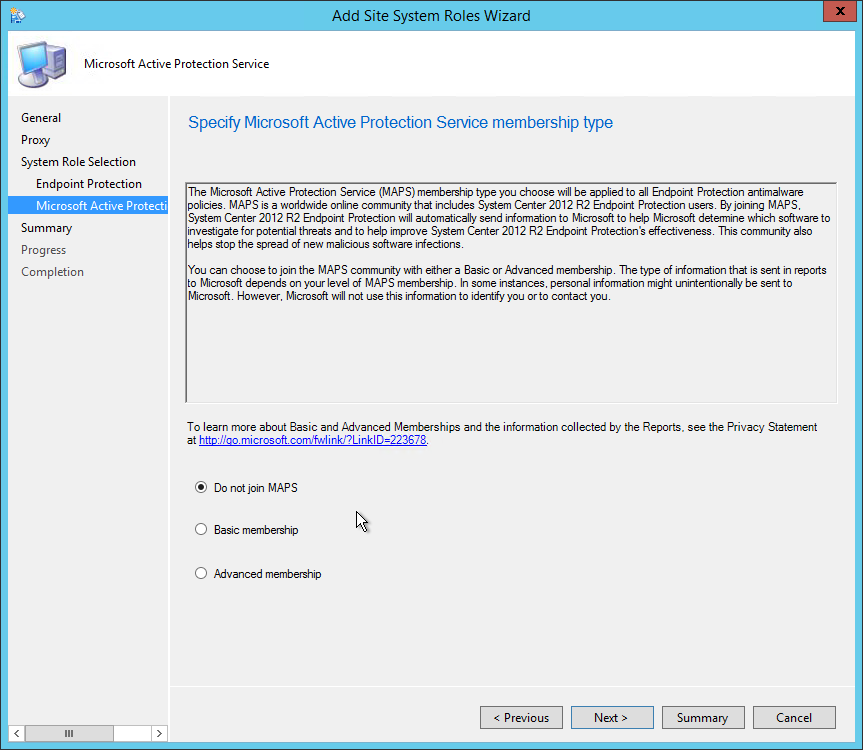863x750 pixels.
Task: Select Endpoint Protection in sidebar
Action: coord(89,184)
